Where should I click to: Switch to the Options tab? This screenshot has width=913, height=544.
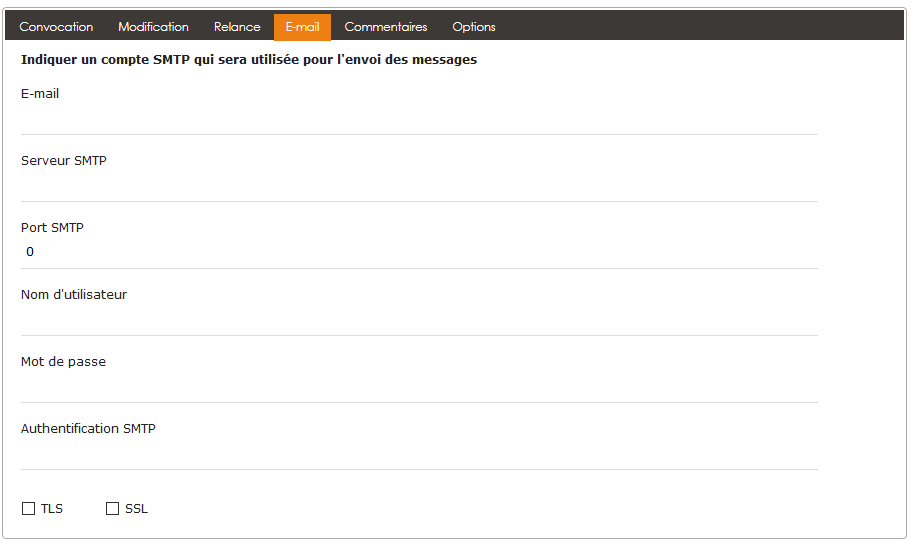pyautogui.click(x=473, y=27)
